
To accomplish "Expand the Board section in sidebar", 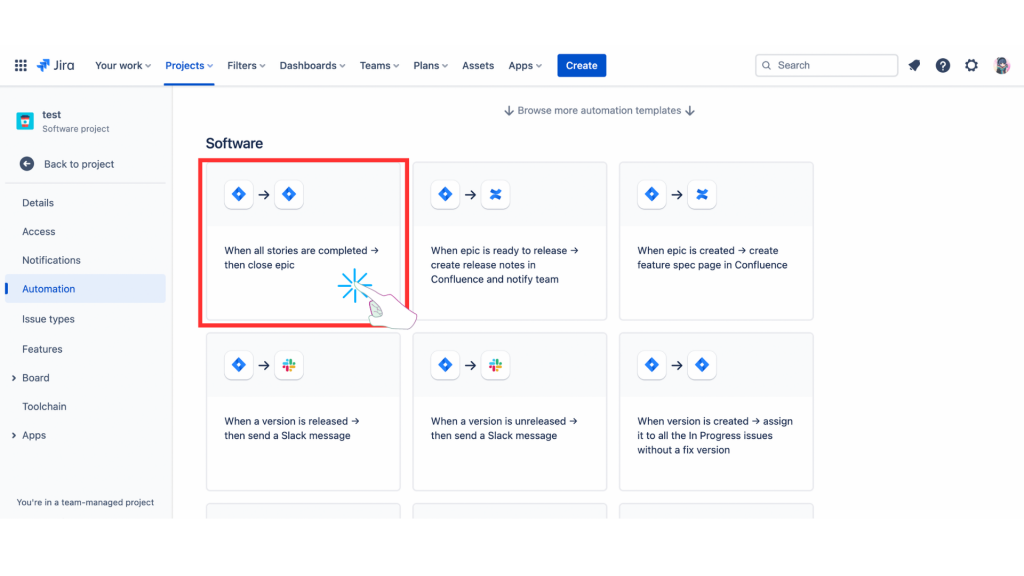I will (x=14, y=378).
